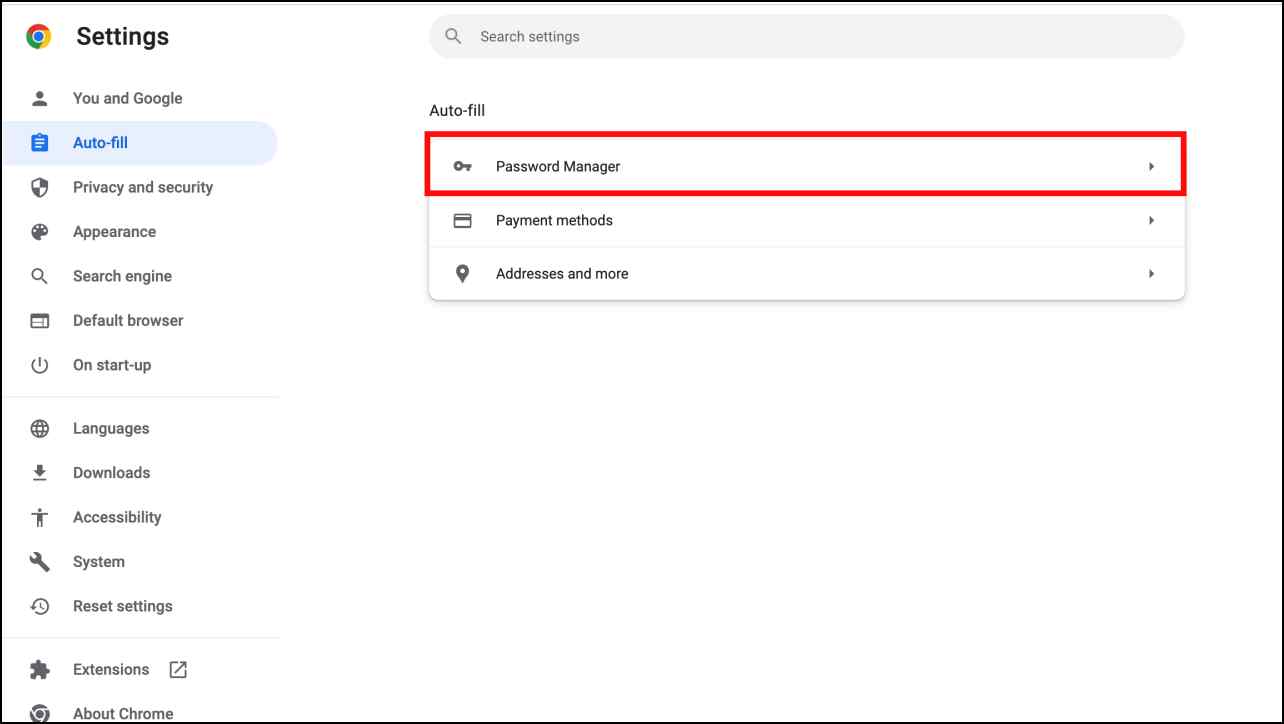Click the Accessibility person icon
The width and height of the screenshot is (1284, 724).
tap(39, 517)
